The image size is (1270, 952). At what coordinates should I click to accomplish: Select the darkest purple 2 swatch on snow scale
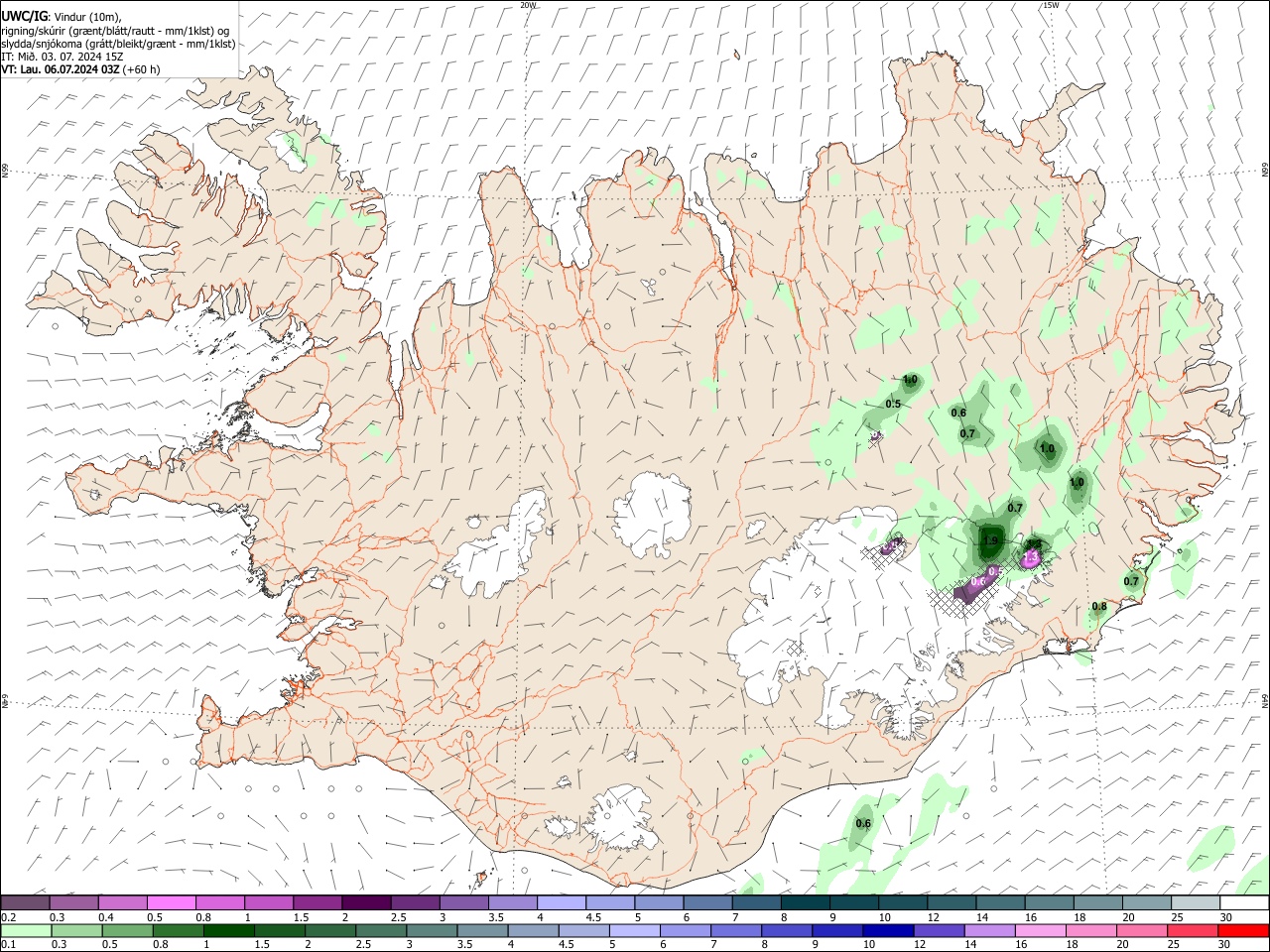click(x=365, y=903)
